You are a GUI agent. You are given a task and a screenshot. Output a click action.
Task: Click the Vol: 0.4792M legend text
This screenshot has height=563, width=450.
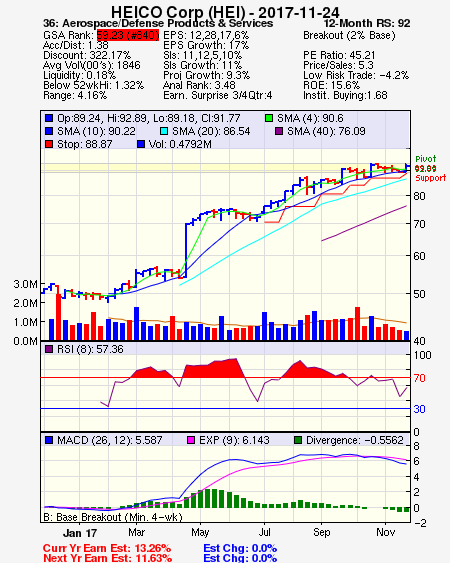[180, 144]
